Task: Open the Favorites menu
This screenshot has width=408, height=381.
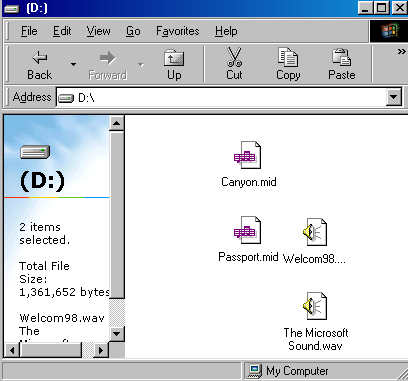Action: 178,31
